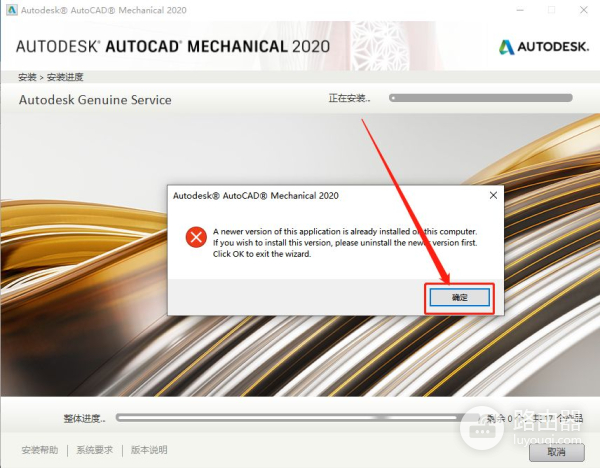Maximize the installer window
Image resolution: width=600 pixels, height=468 pixels.
click(549, 10)
